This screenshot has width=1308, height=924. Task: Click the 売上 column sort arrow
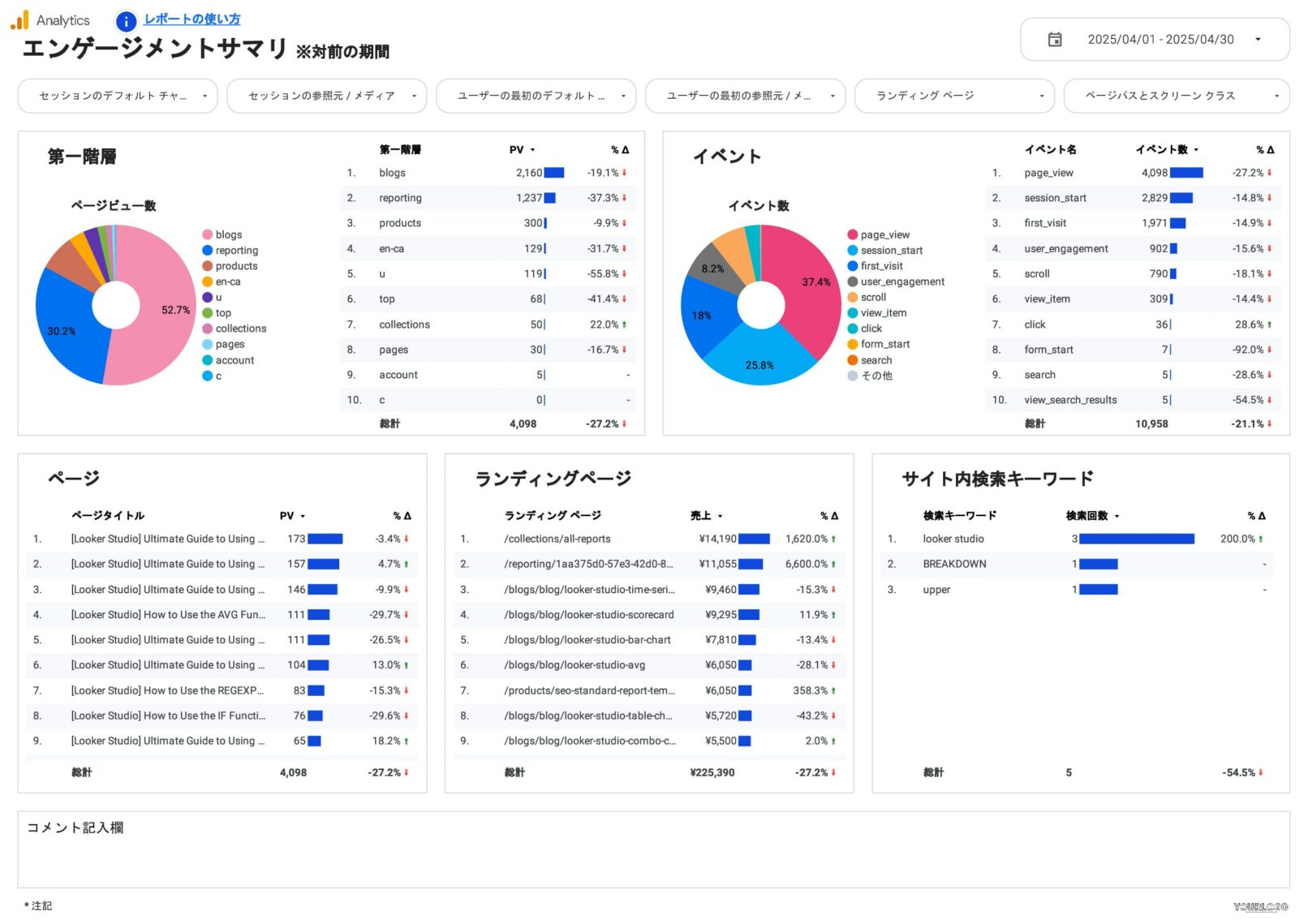tap(720, 516)
